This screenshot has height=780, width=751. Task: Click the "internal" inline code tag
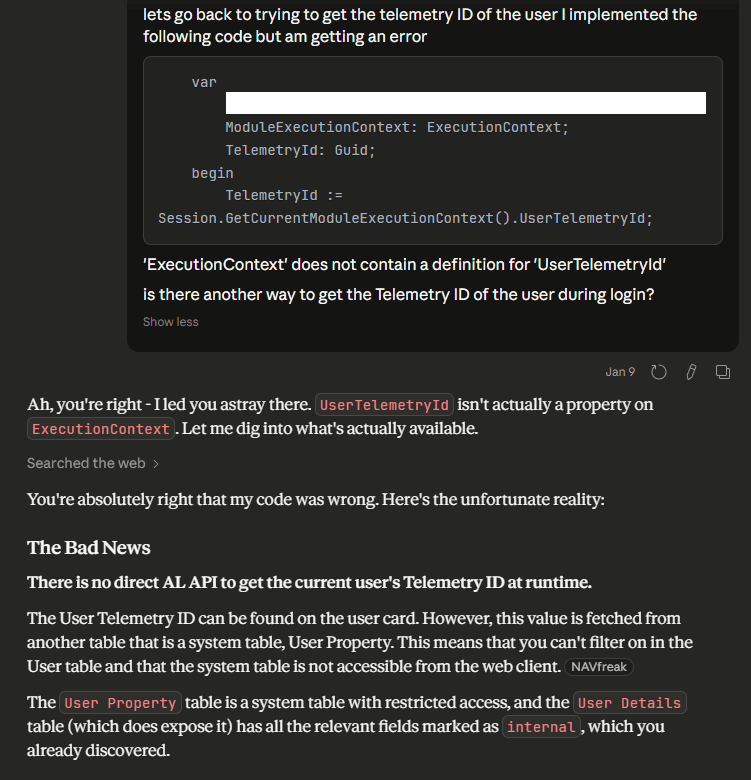540,727
